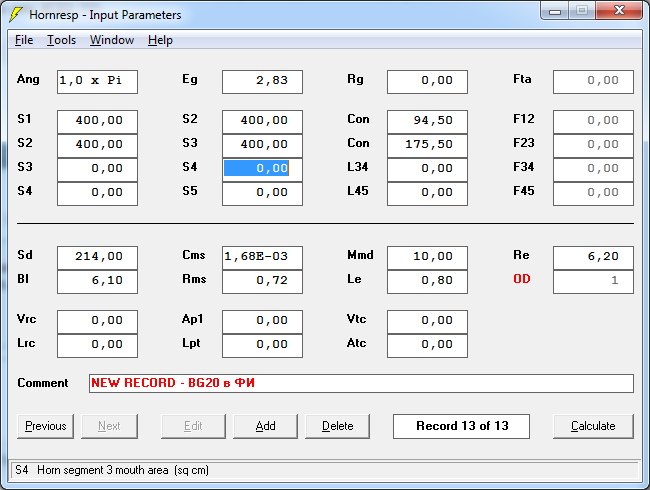Click the F23 input field

click(x=593, y=146)
